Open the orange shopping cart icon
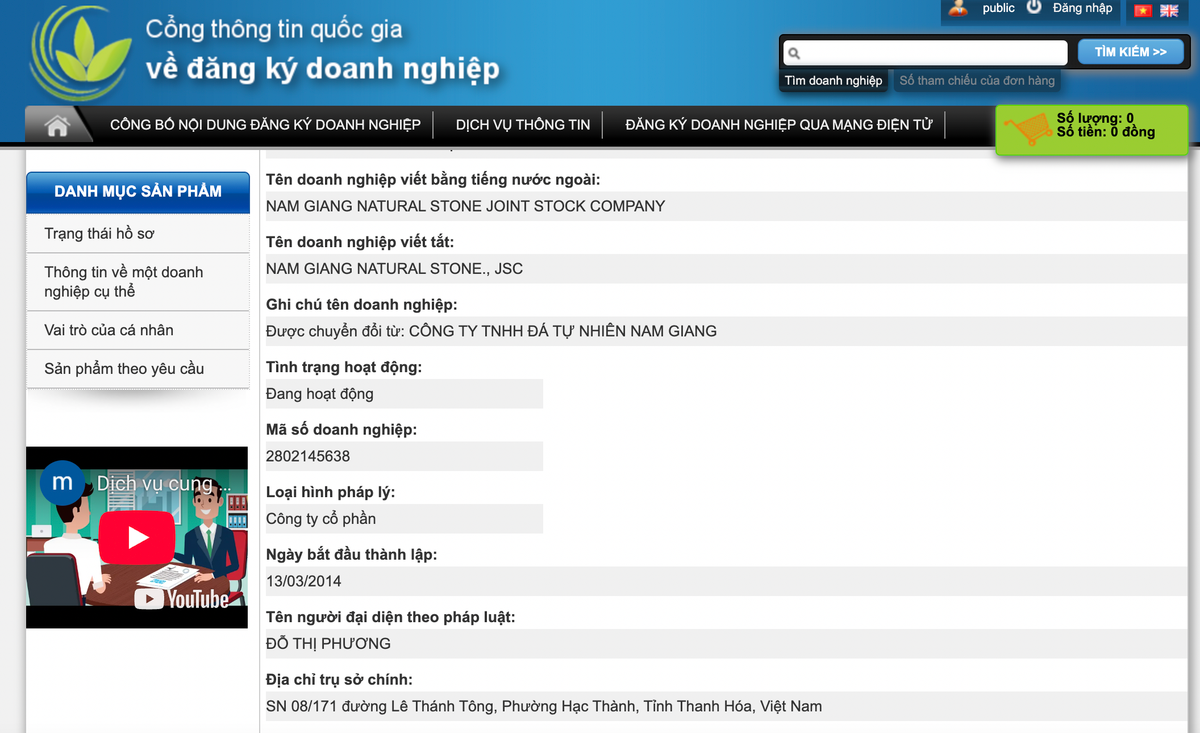 tap(1026, 130)
